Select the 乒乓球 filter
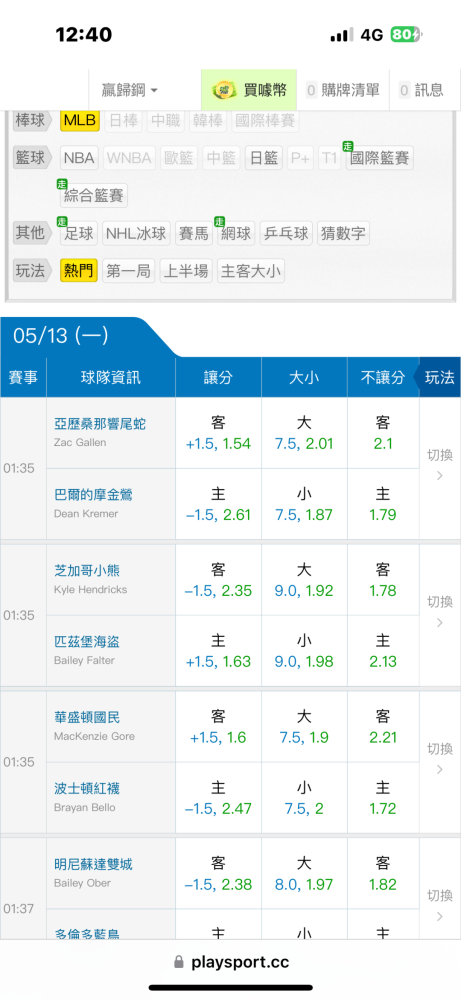The width and height of the screenshot is (461, 1000). coord(286,233)
